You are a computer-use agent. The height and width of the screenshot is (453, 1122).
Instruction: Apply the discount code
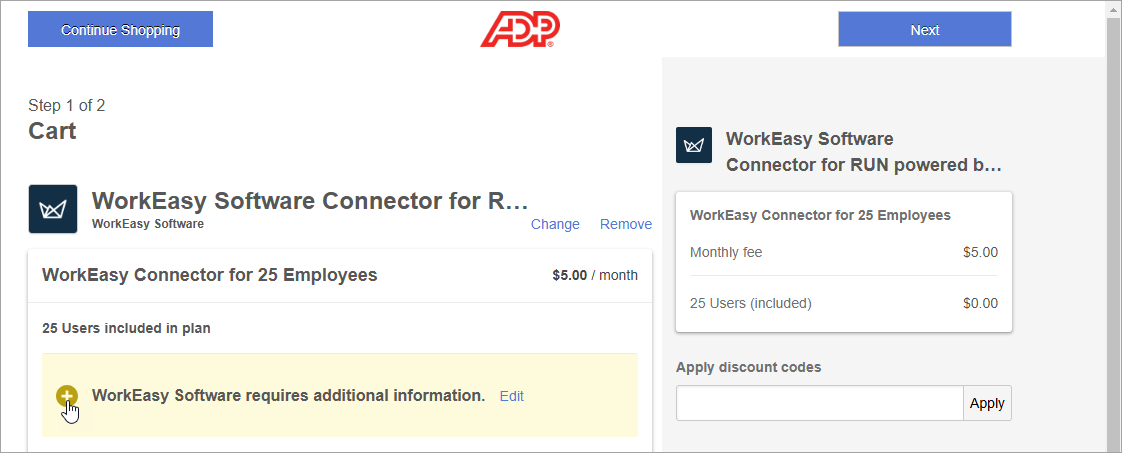987,403
